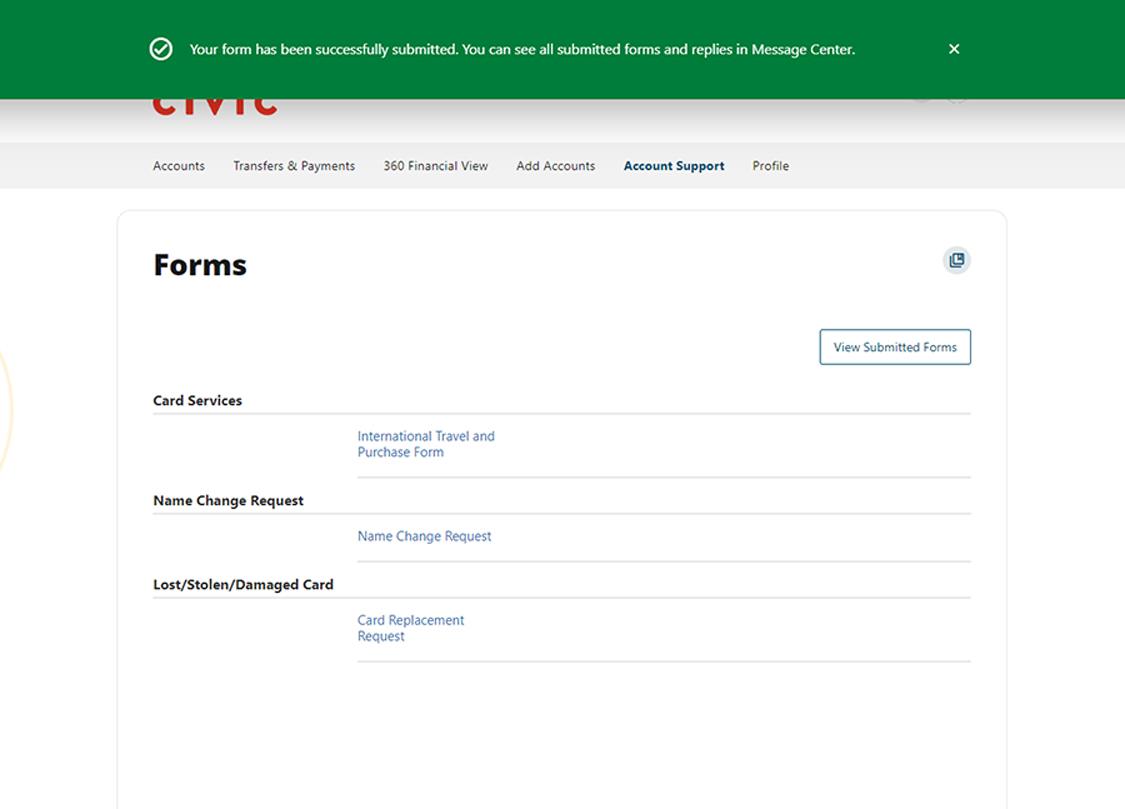The image size is (1125, 809).
Task: Select the Add Accounts tab
Action: pos(555,166)
